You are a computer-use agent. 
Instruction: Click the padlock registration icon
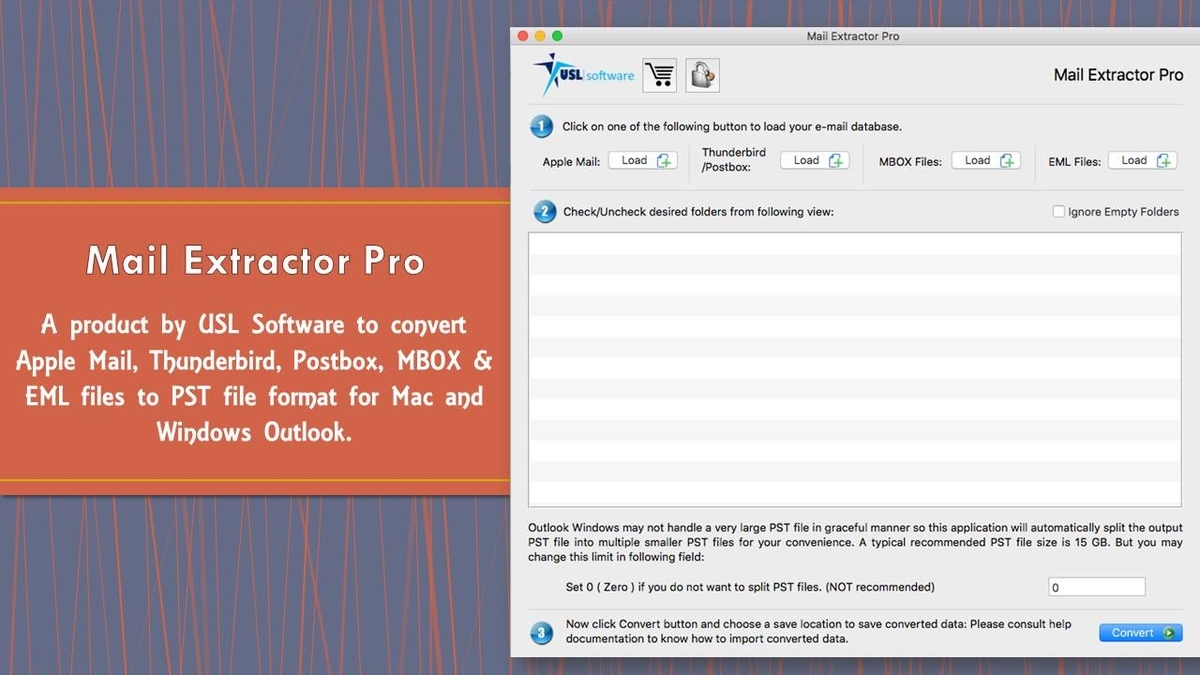pyautogui.click(x=703, y=75)
